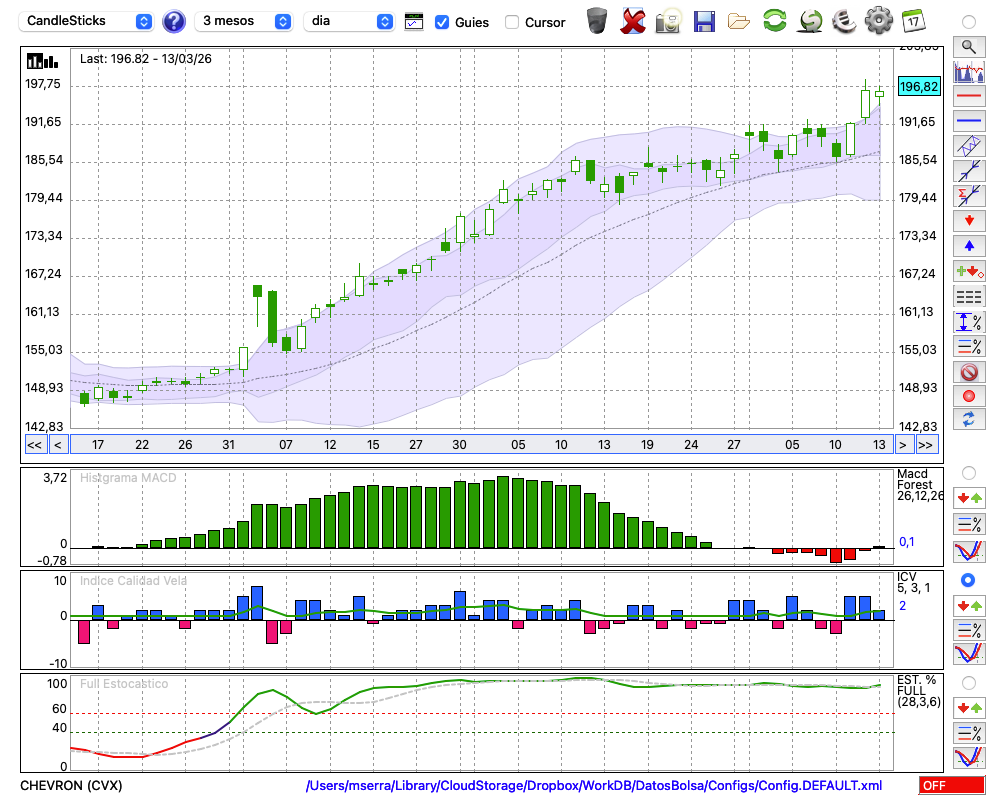Screen dimensions: 1000x800
Task: Click the green refresh arrows toolbar icon
Action: [774, 21]
